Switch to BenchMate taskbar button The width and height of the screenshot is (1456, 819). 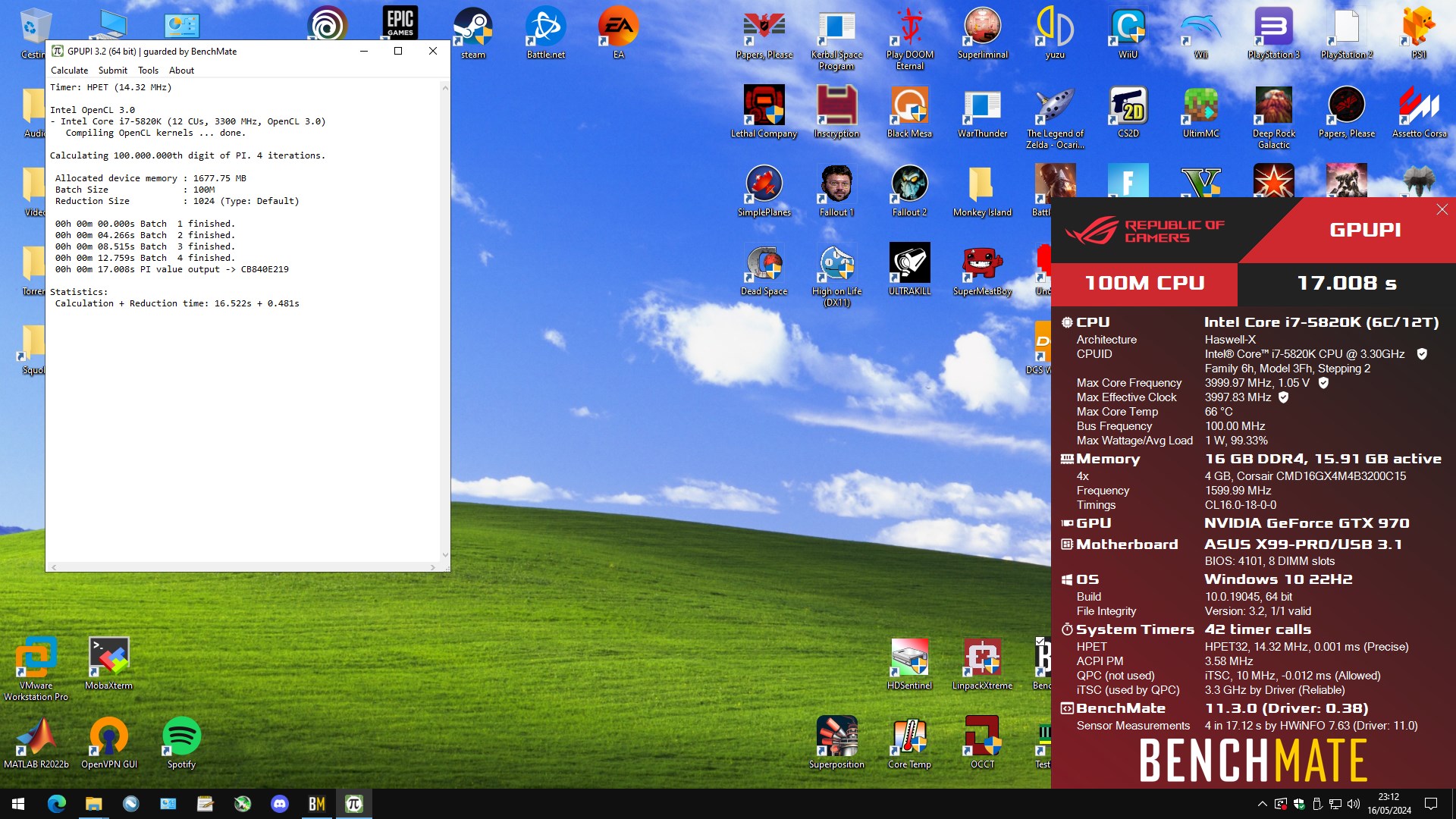317,804
